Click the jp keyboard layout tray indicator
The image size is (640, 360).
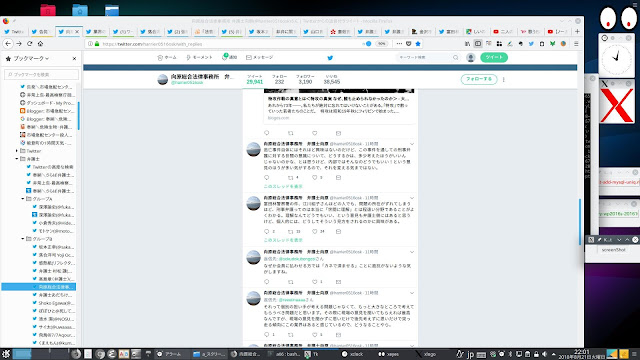point(470,354)
